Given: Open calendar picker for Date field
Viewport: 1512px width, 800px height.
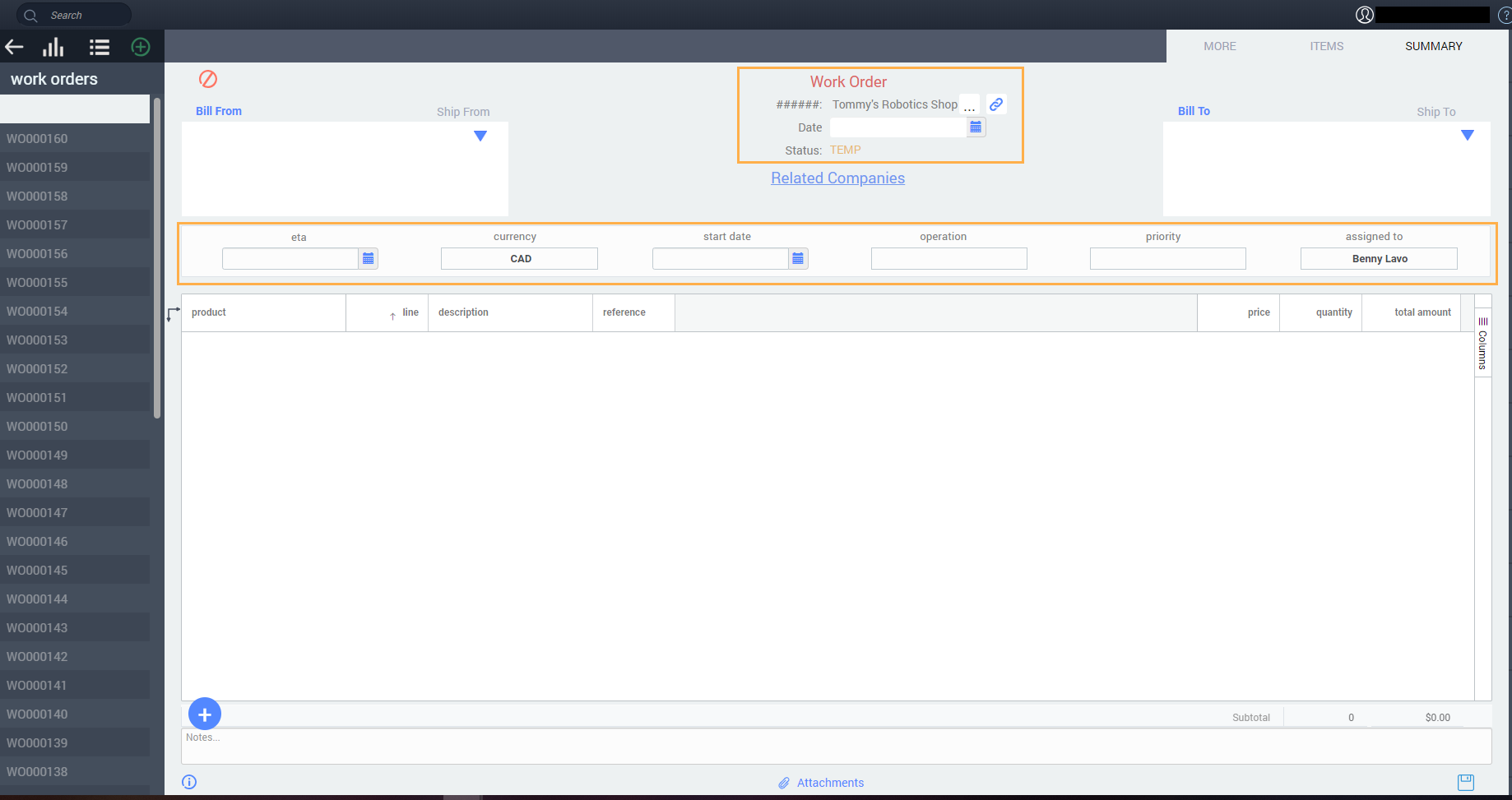Looking at the screenshot, I should (976, 127).
